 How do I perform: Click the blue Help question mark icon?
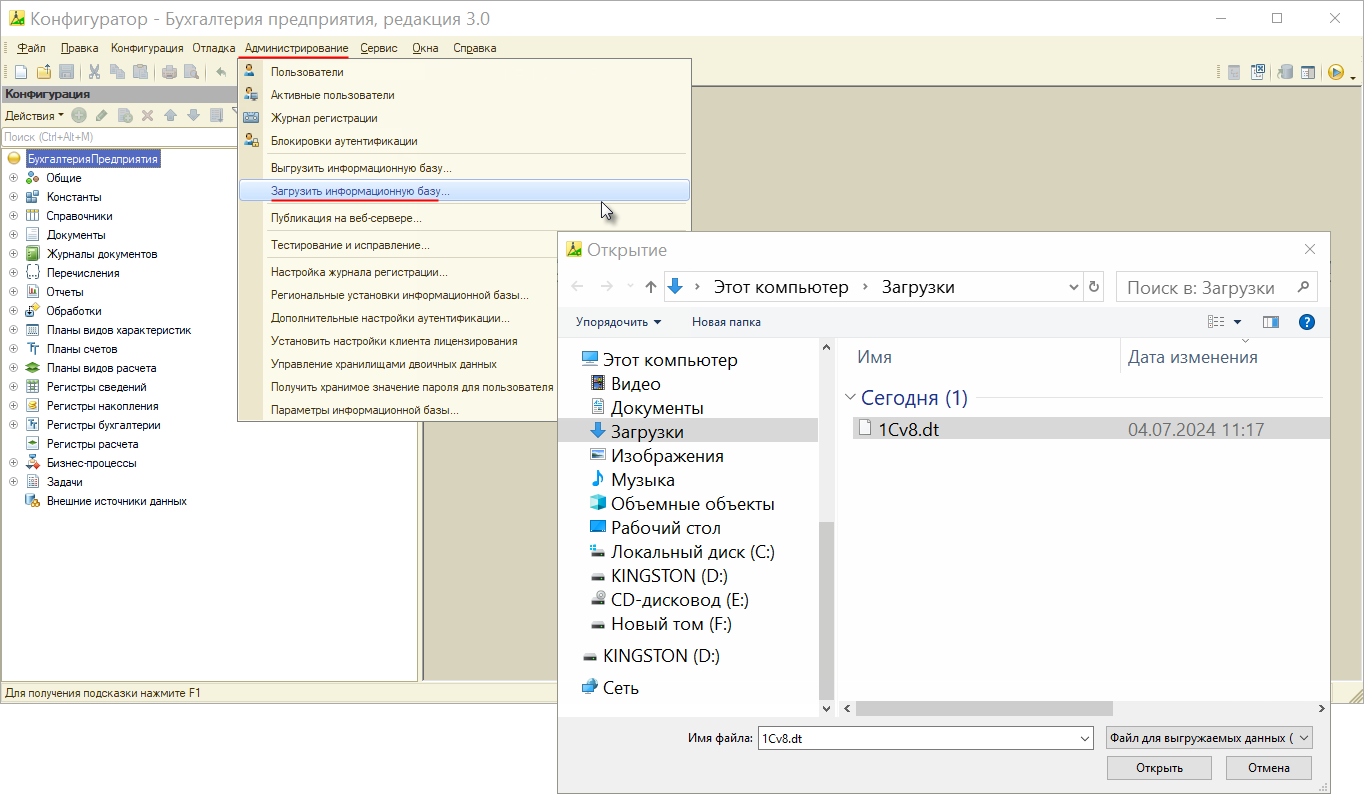(x=1306, y=322)
